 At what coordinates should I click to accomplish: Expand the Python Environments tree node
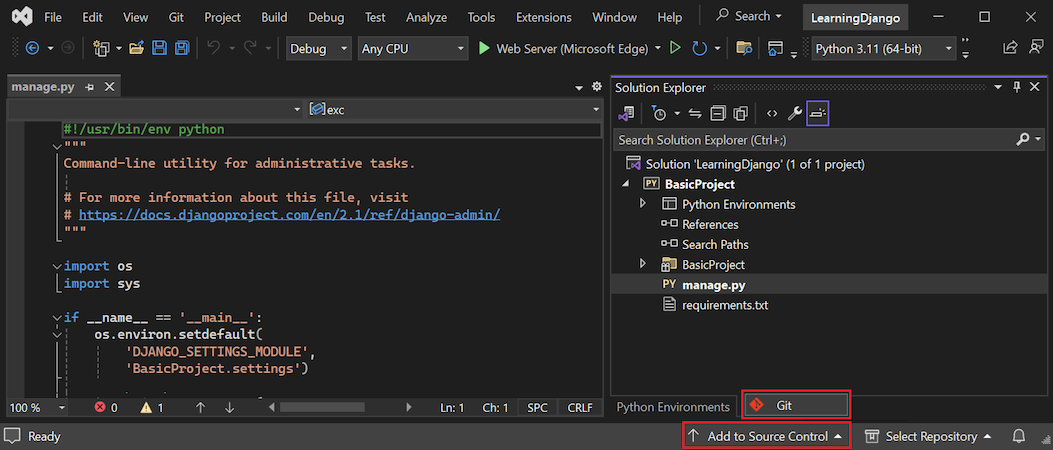click(x=644, y=204)
